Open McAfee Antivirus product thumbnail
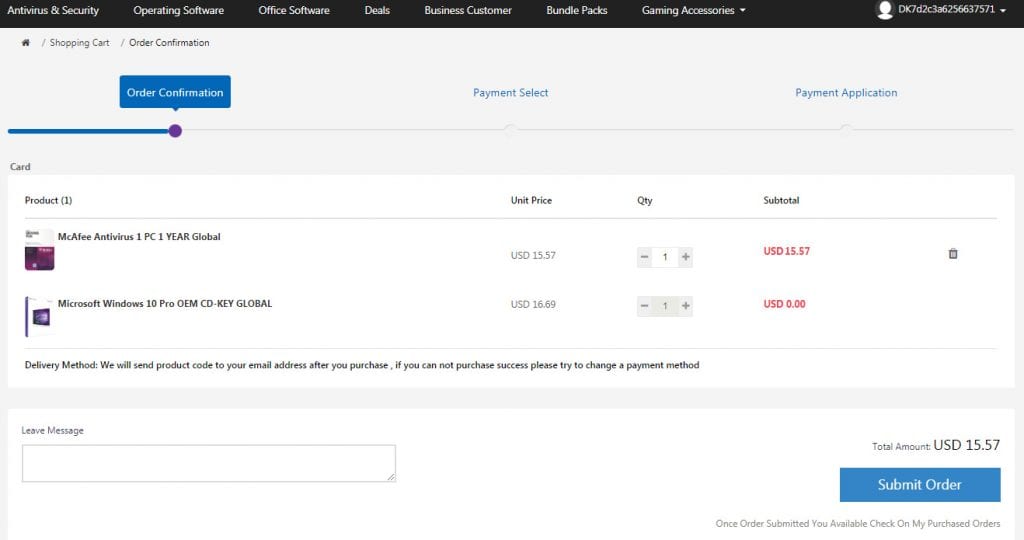 pyautogui.click(x=39, y=250)
